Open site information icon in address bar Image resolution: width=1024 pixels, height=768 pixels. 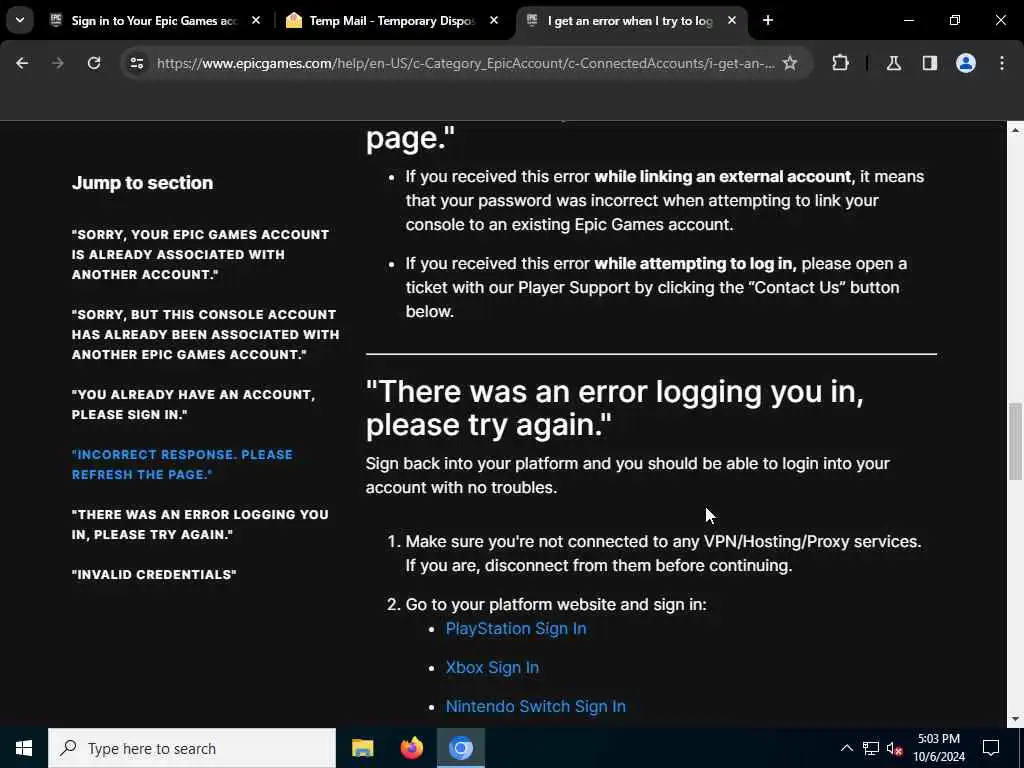136,63
